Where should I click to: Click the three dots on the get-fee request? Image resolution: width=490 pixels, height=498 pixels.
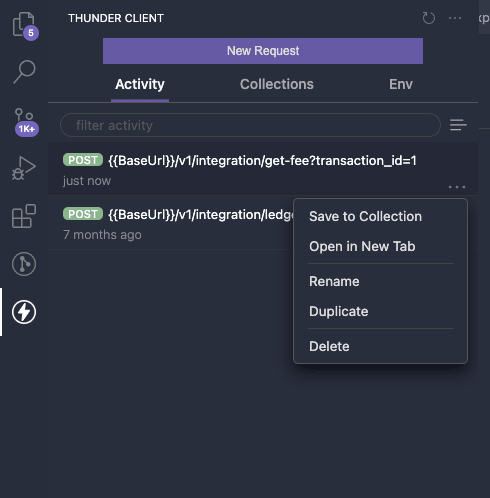[457, 187]
